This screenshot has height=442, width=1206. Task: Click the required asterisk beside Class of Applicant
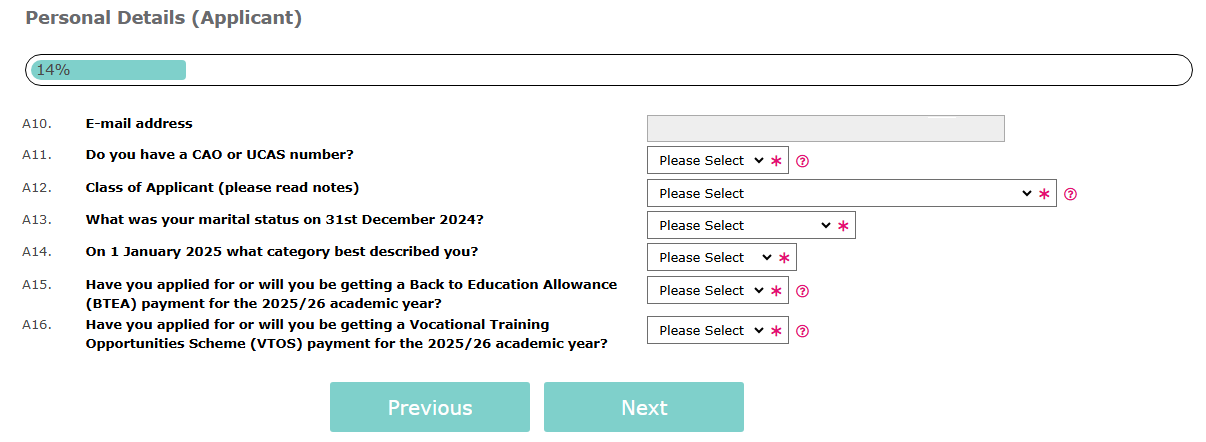coord(1045,194)
